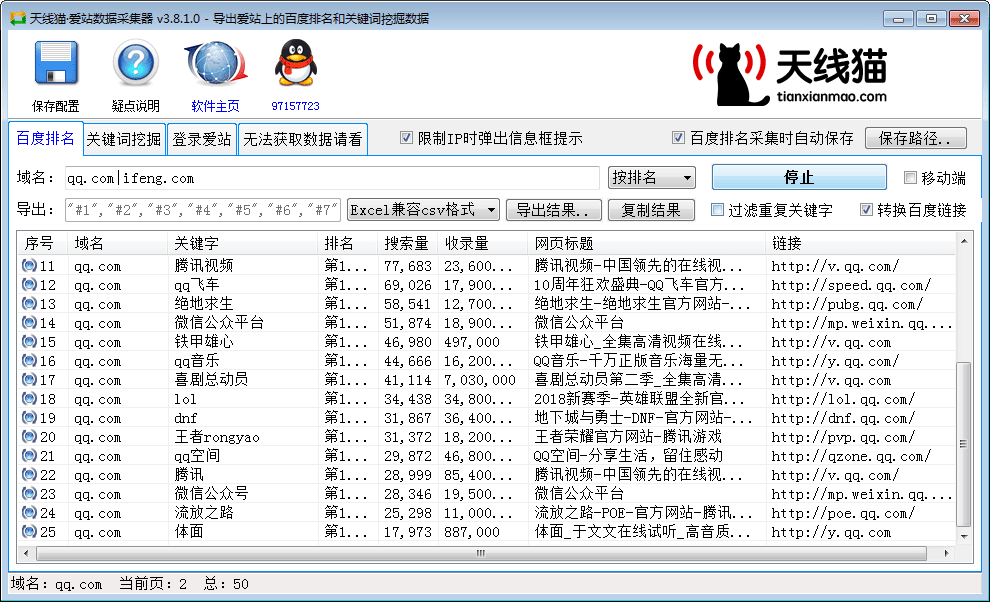Click horizontal scrollbar right arrow

946,553
